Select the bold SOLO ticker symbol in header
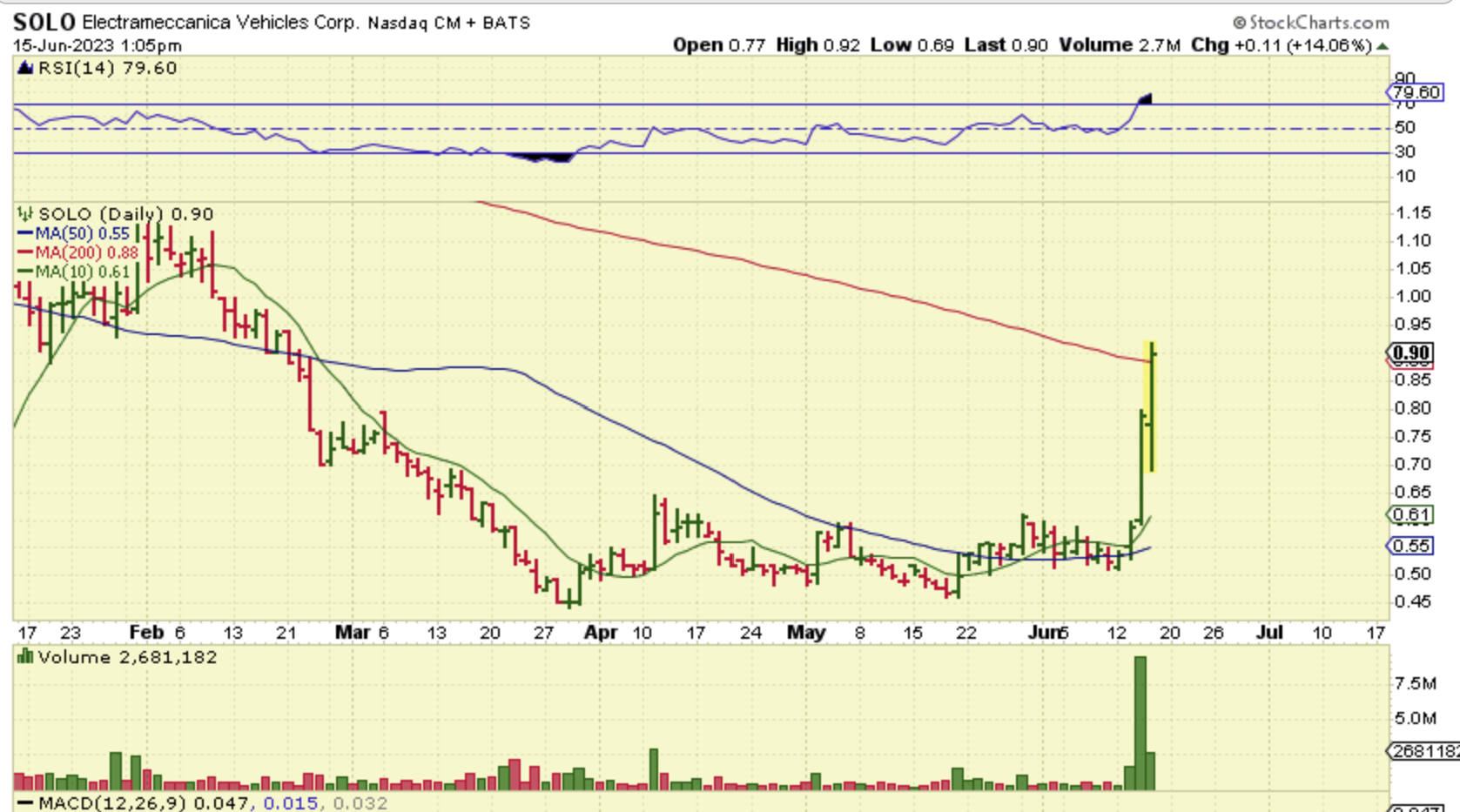 point(44,22)
